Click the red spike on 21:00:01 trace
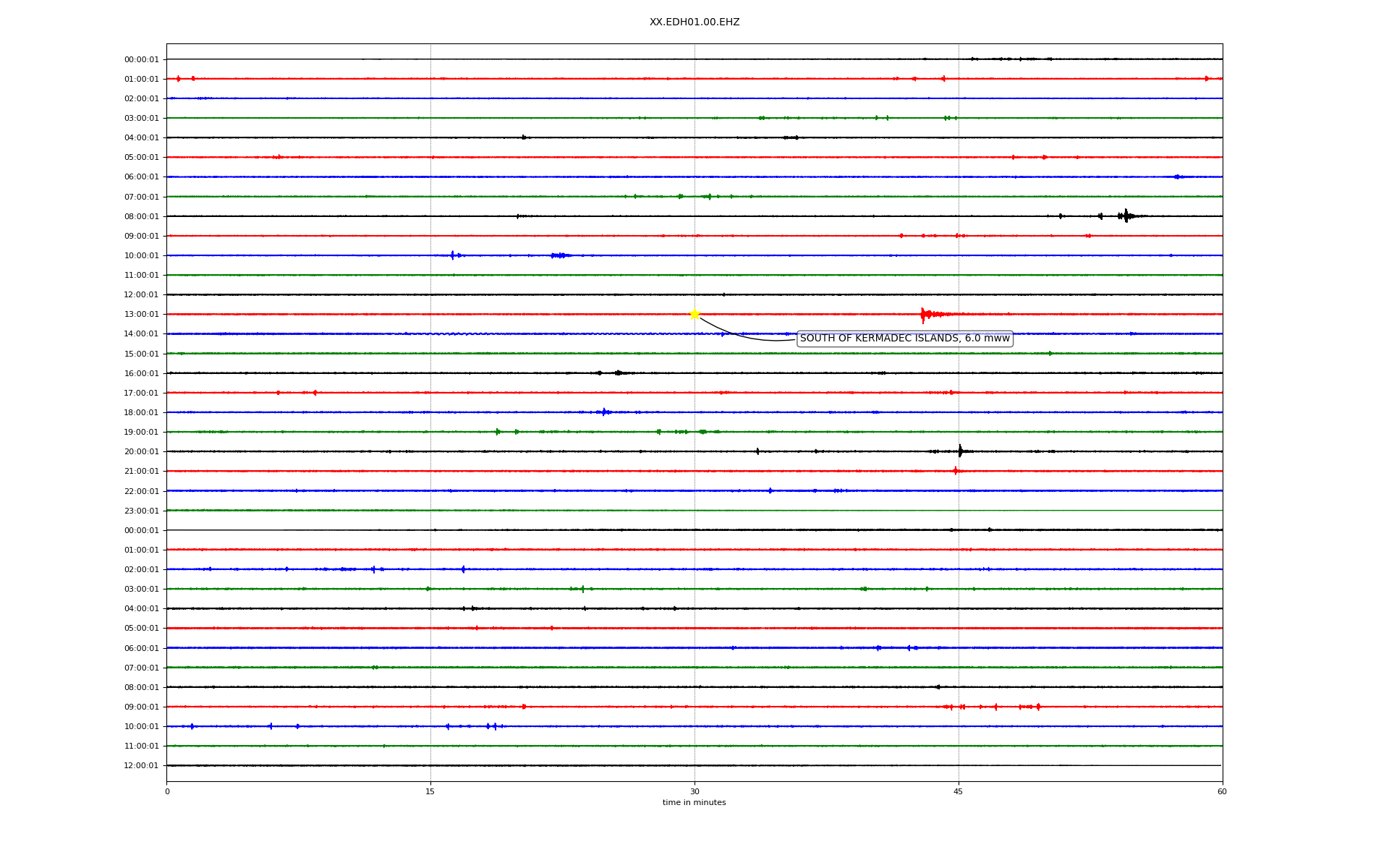 [956, 471]
